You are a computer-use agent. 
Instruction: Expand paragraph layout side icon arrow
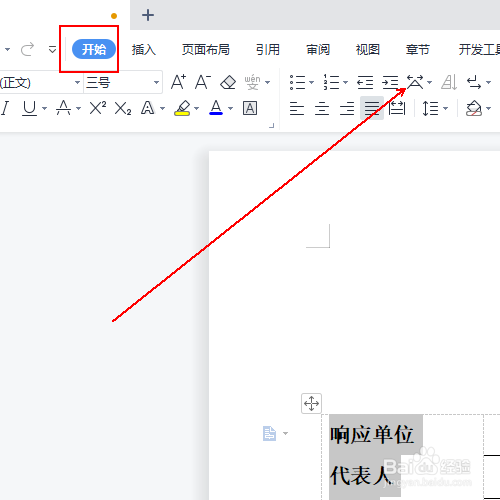(x=285, y=433)
